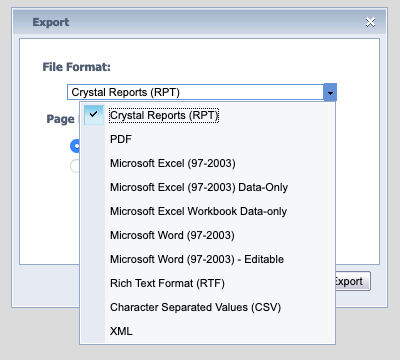Pick Character Separated Values (CSV)
The height and width of the screenshot is (360, 400).
pos(207,307)
